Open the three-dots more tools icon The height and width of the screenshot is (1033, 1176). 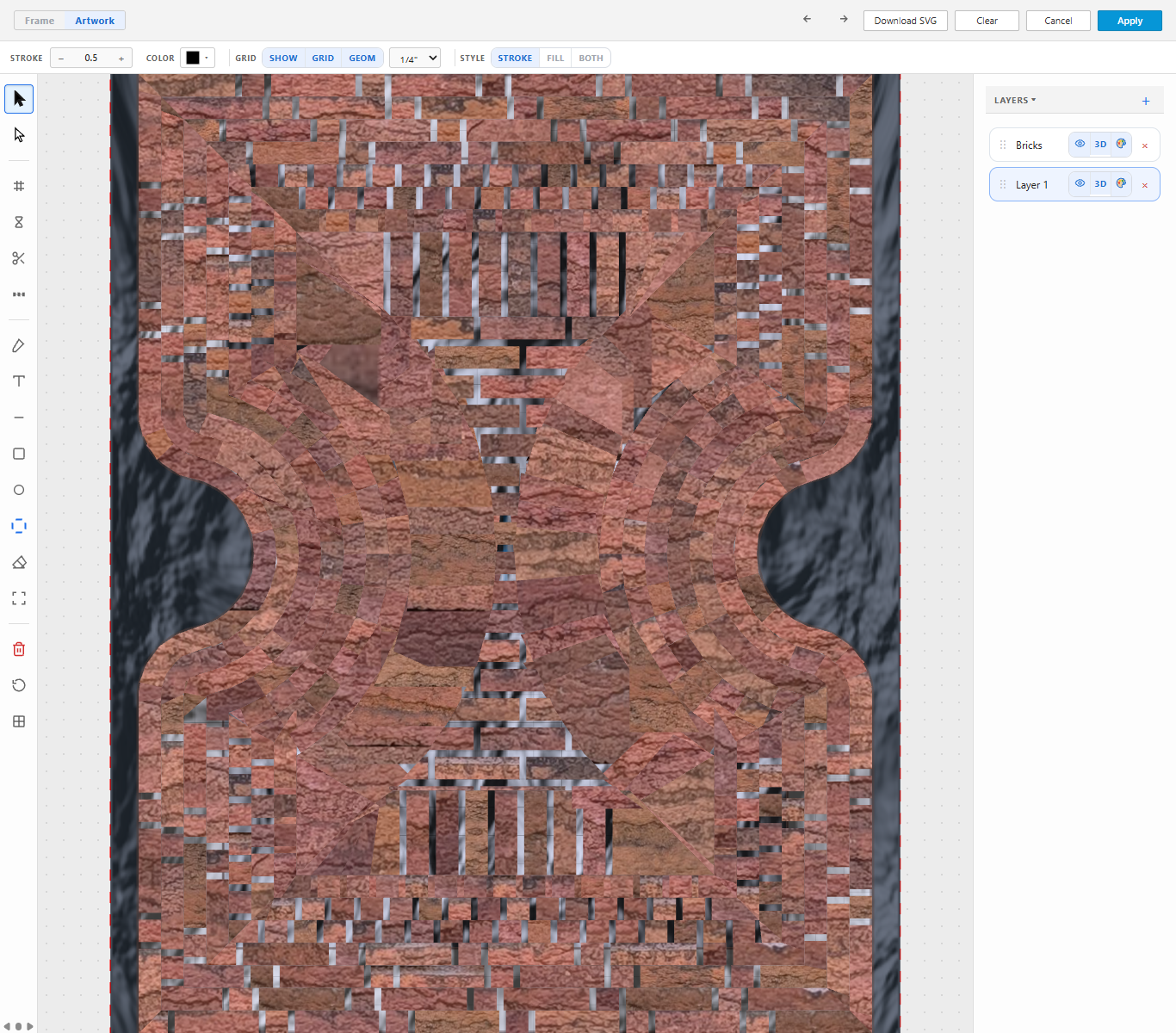coord(19,294)
